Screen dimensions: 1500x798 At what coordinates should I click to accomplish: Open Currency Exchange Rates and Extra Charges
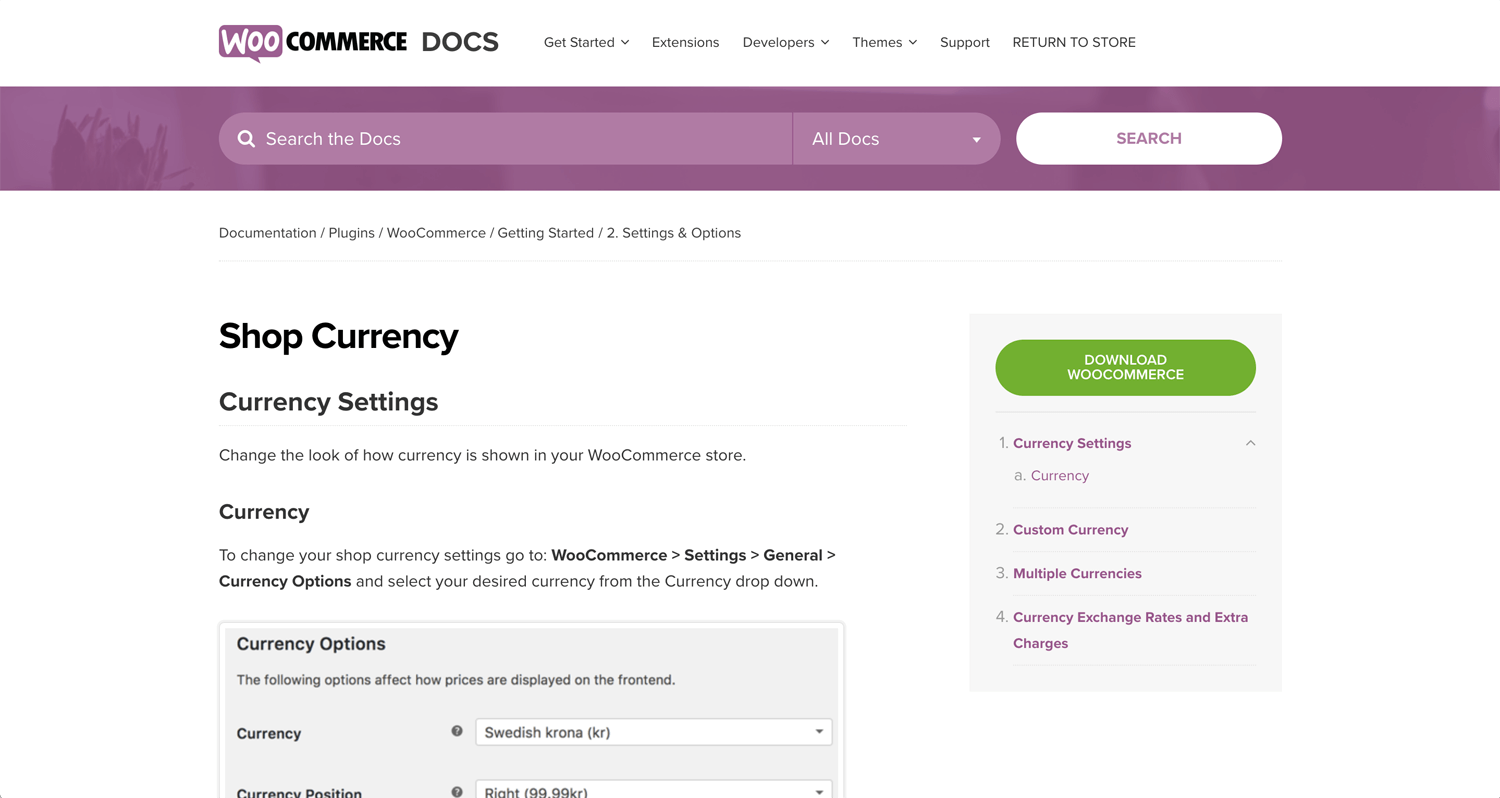click(1130, 630)
